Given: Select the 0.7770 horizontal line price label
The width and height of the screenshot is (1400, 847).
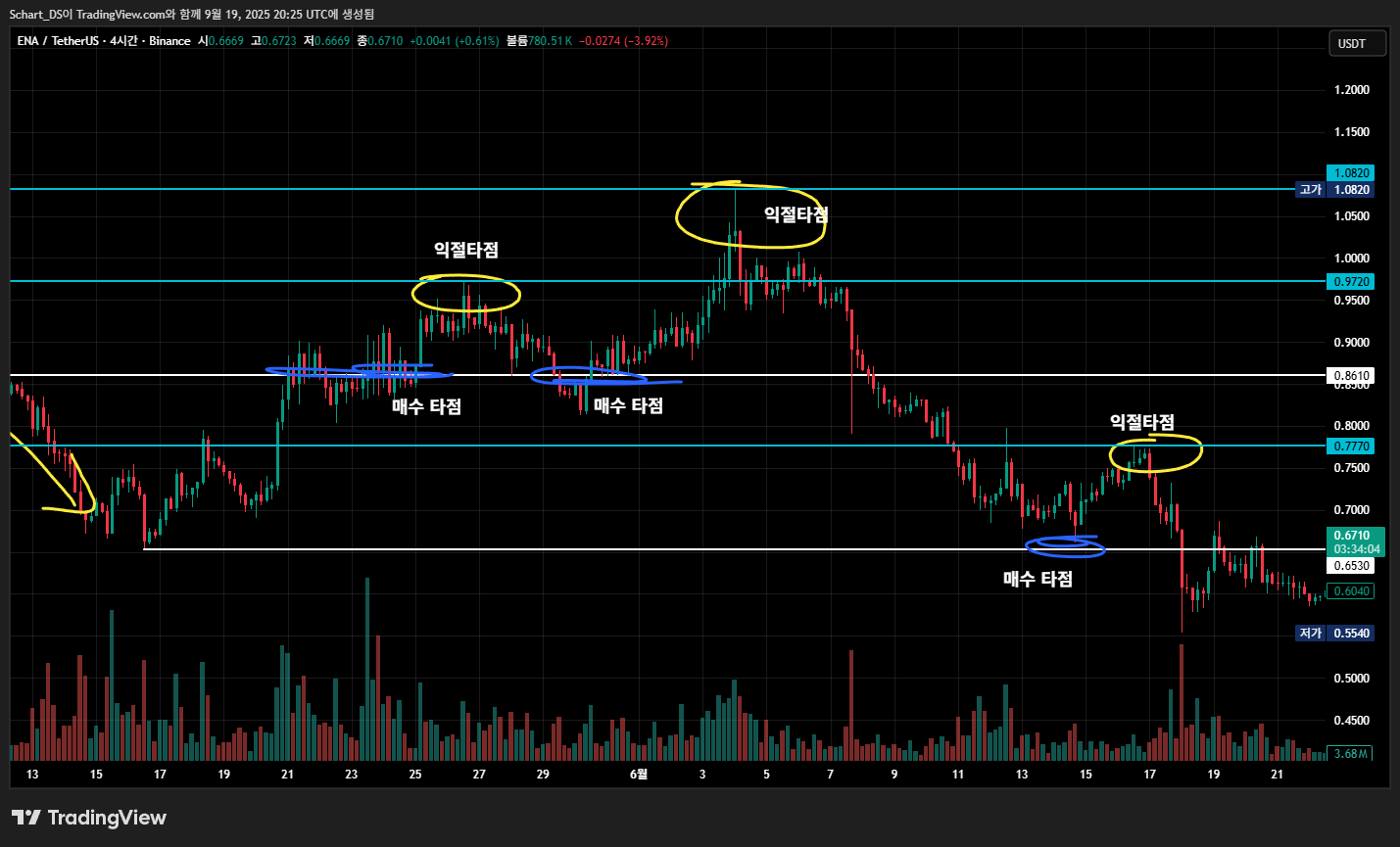Looking at the screenshot, I should tap(1350, 447).
